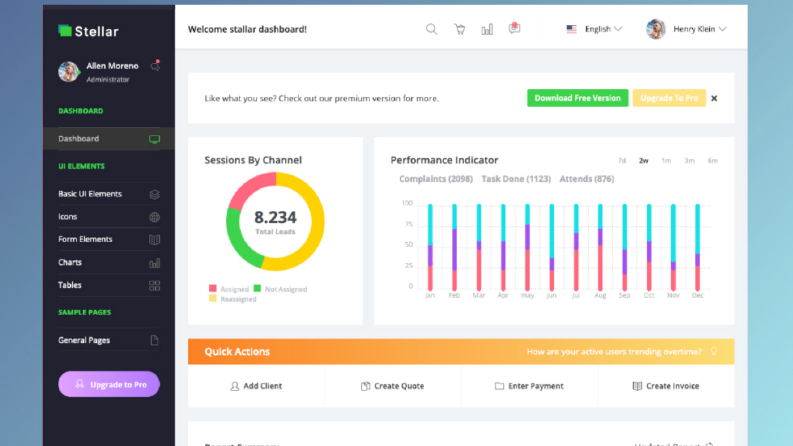Screen dimensions: 793x446
Task: Click the chat bubble beside Allen Moreno
Action: tap(155, 66)
